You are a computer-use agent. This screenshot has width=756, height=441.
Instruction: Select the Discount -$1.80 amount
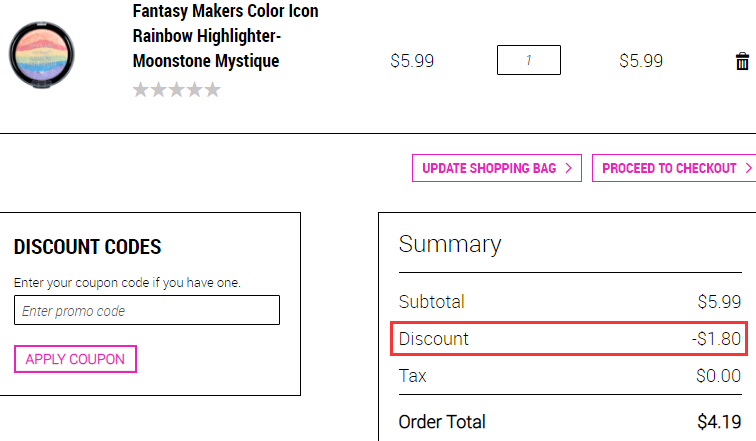point(716,339)
